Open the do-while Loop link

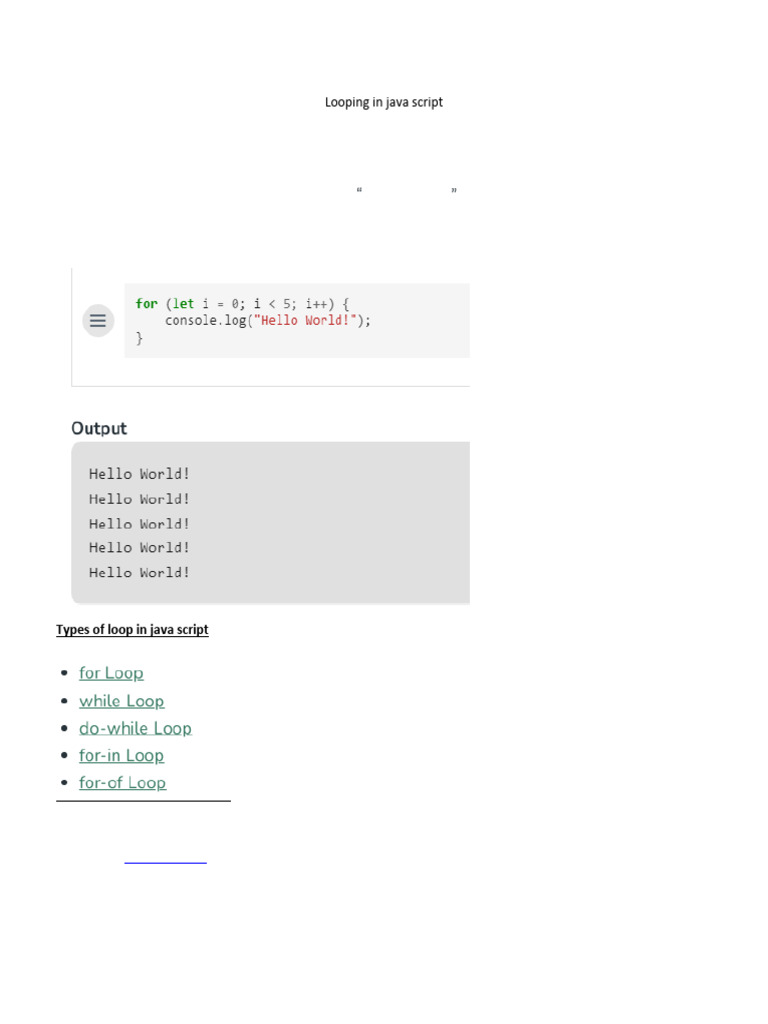click(x=135, y=728)
